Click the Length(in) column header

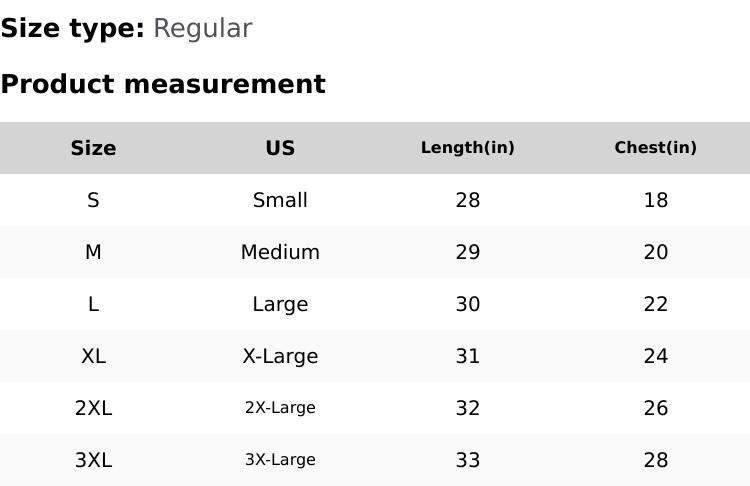coord(467,148)
